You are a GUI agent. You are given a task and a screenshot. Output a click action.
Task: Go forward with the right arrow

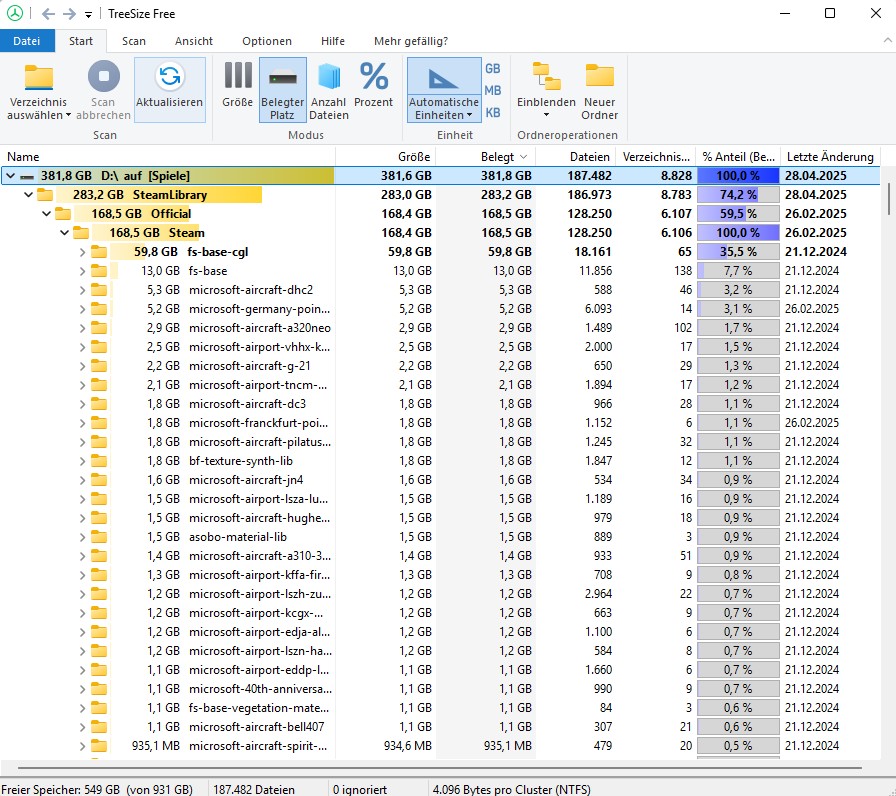point(69,14)
